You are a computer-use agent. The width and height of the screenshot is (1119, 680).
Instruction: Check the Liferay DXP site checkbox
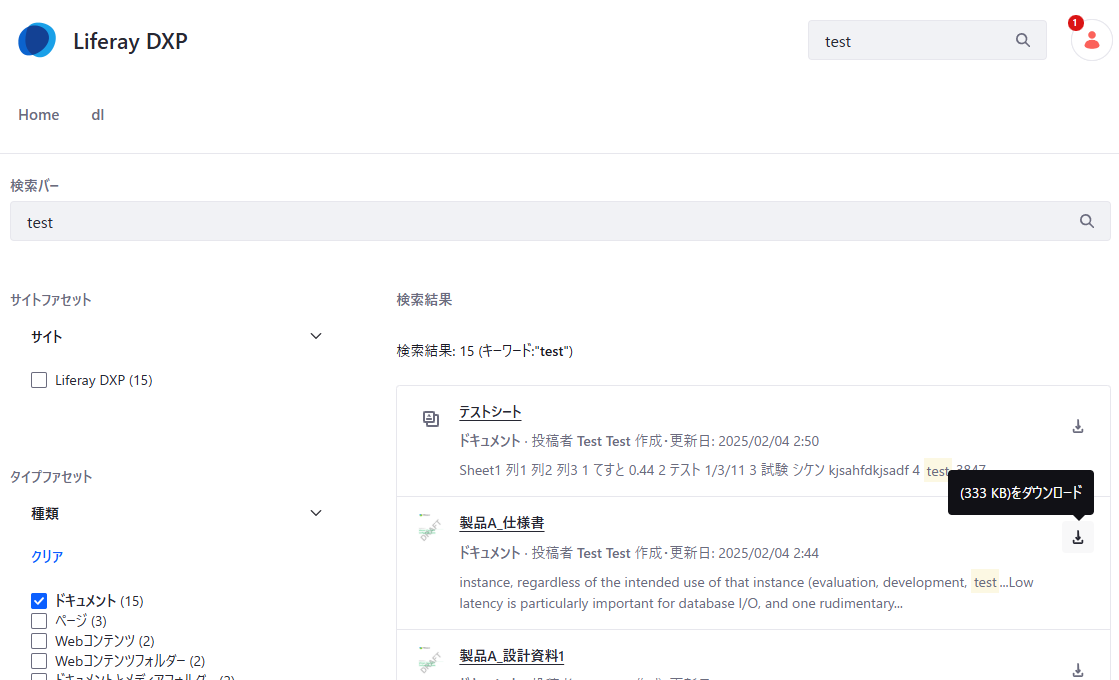[x=39, y=380]
